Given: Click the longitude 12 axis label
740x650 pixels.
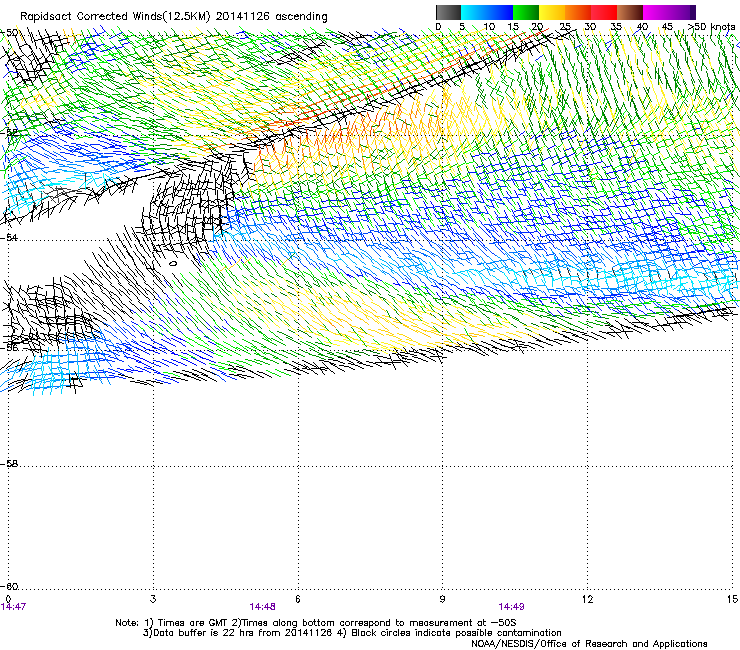Looking at the screenshot, I should (587, 599).
